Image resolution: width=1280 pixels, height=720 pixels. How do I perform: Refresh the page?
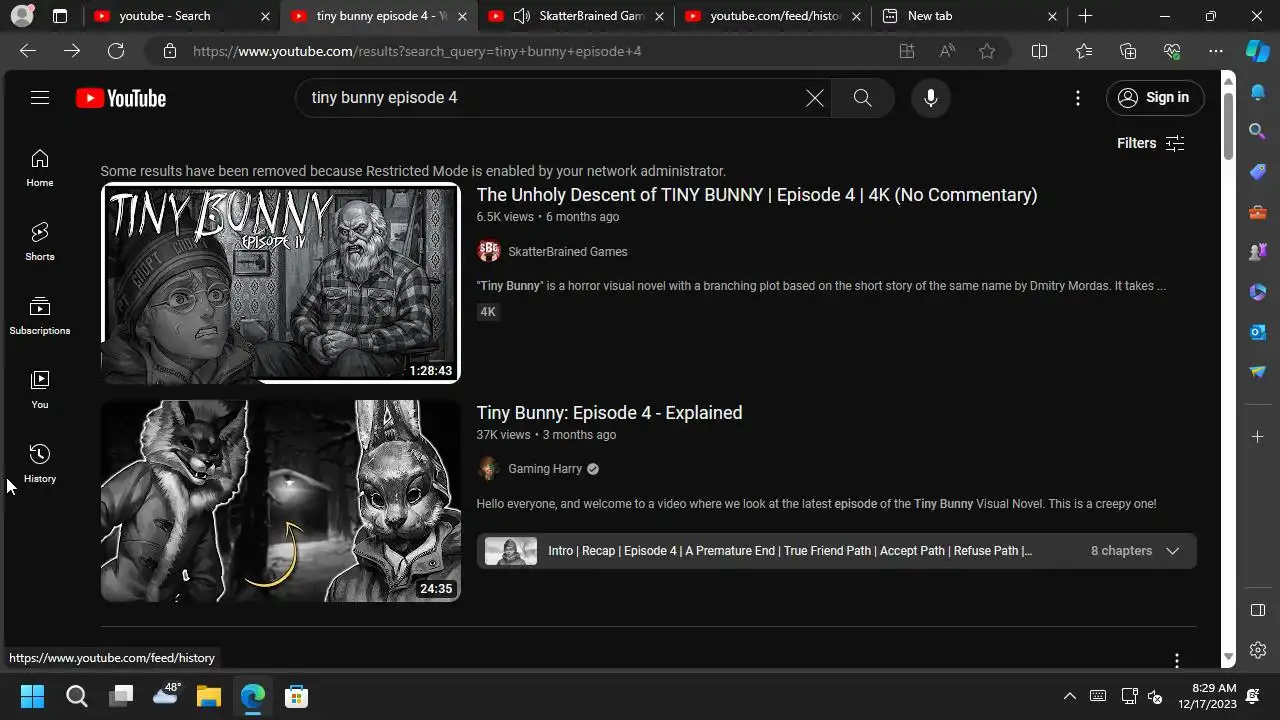tap(116, 51)
